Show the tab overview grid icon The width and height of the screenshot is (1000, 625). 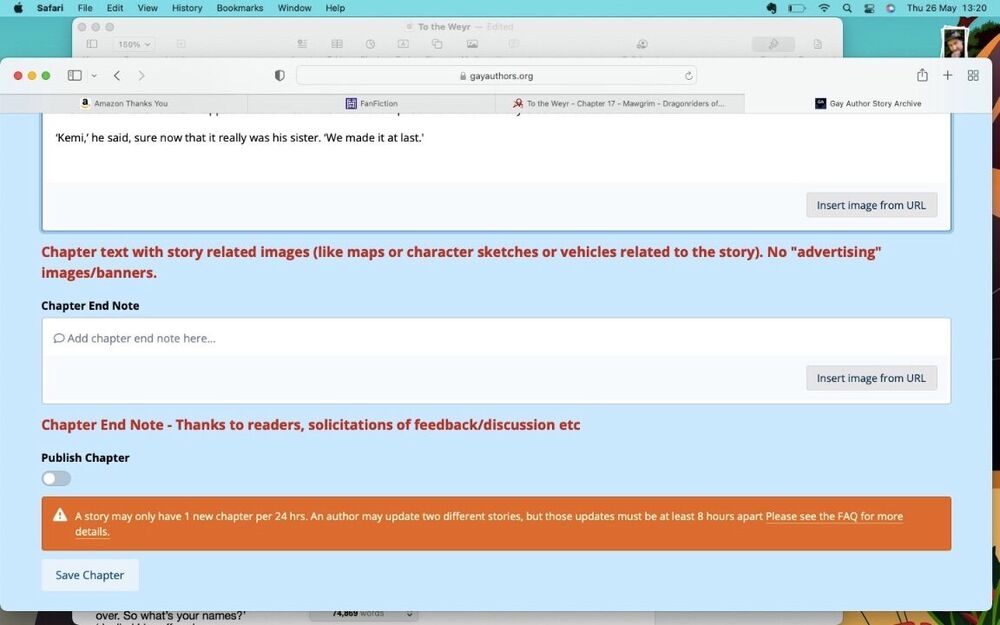[x=973, y=75]
